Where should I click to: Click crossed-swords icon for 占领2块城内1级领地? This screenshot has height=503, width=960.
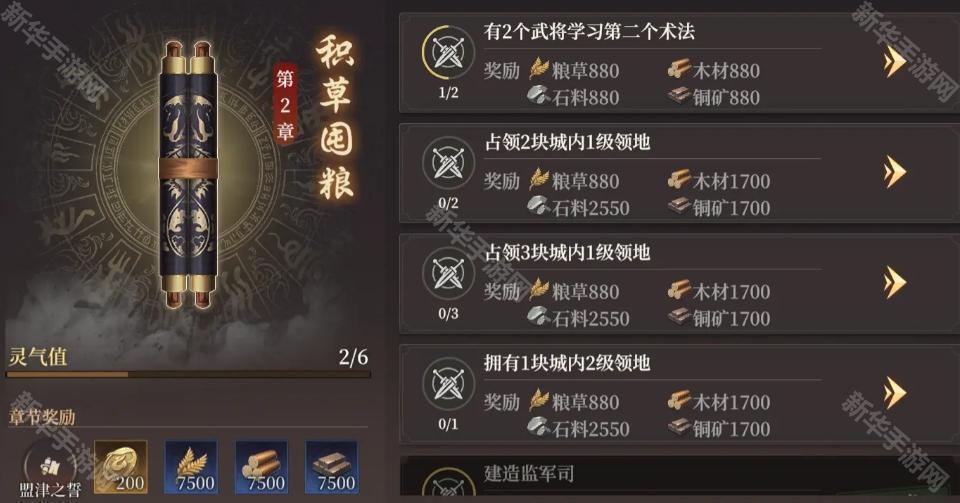(448, 163)
